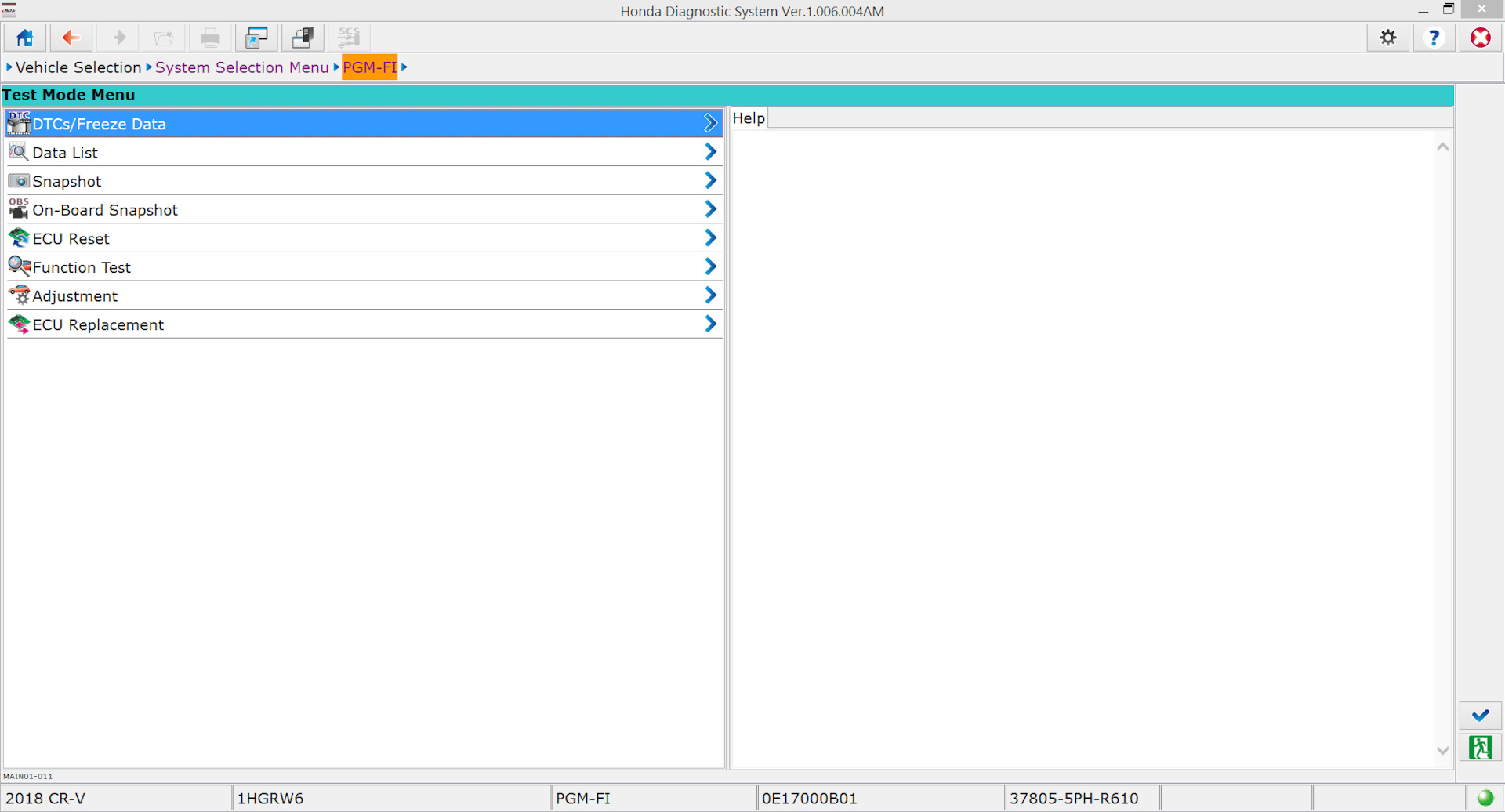Click the red X exit icon
The width and height of the screenshot is (1505, 812).
pos(1481,38)
